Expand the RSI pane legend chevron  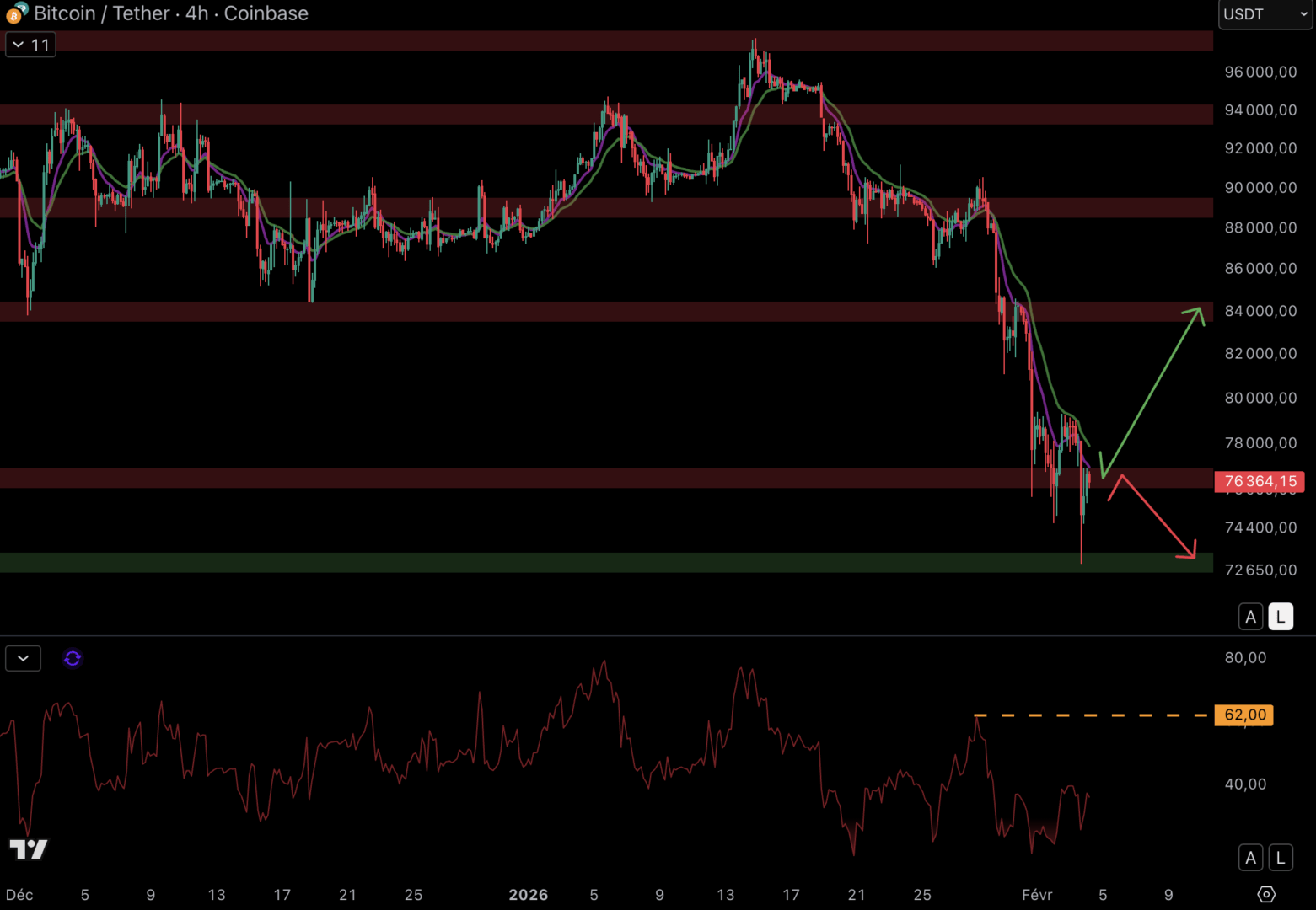(23, 658)
